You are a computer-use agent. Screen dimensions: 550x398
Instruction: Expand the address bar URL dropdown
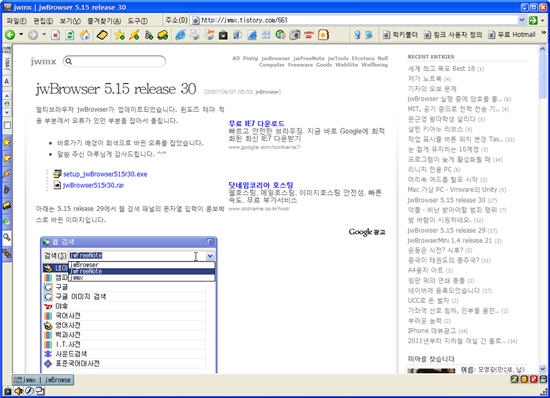[522, 20]
